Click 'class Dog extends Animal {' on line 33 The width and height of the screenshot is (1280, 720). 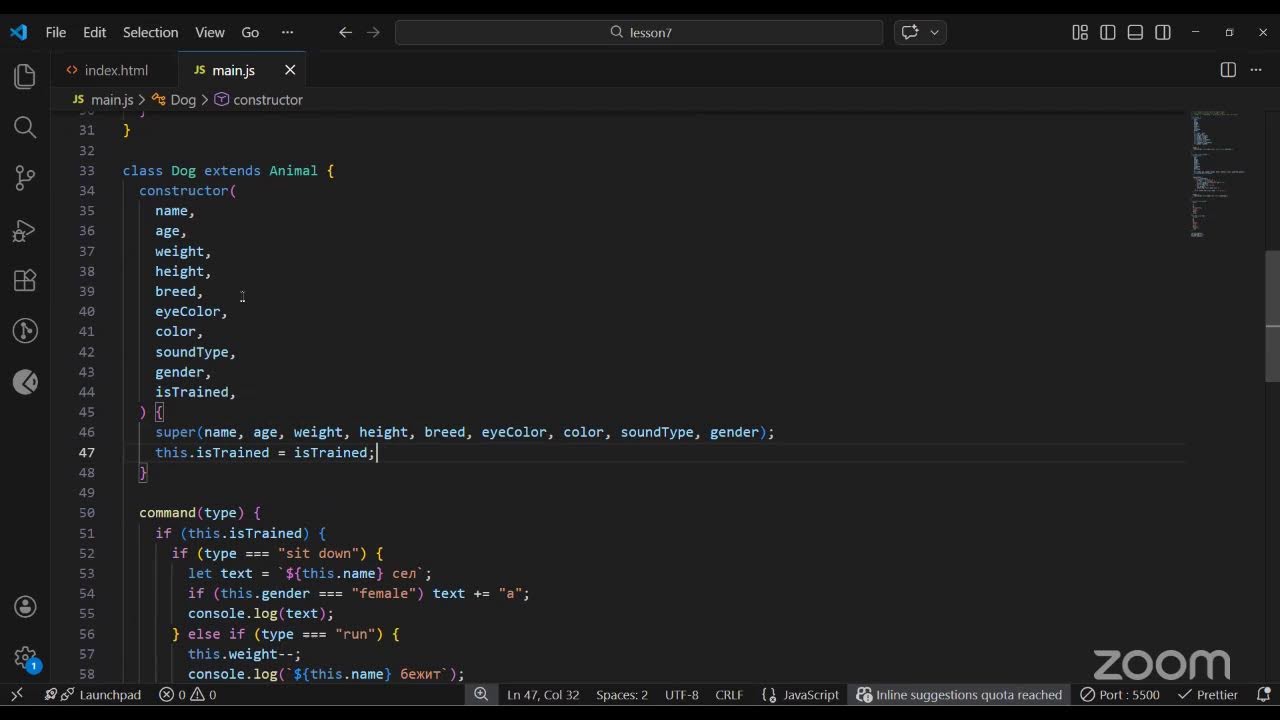tap(228, 171)
